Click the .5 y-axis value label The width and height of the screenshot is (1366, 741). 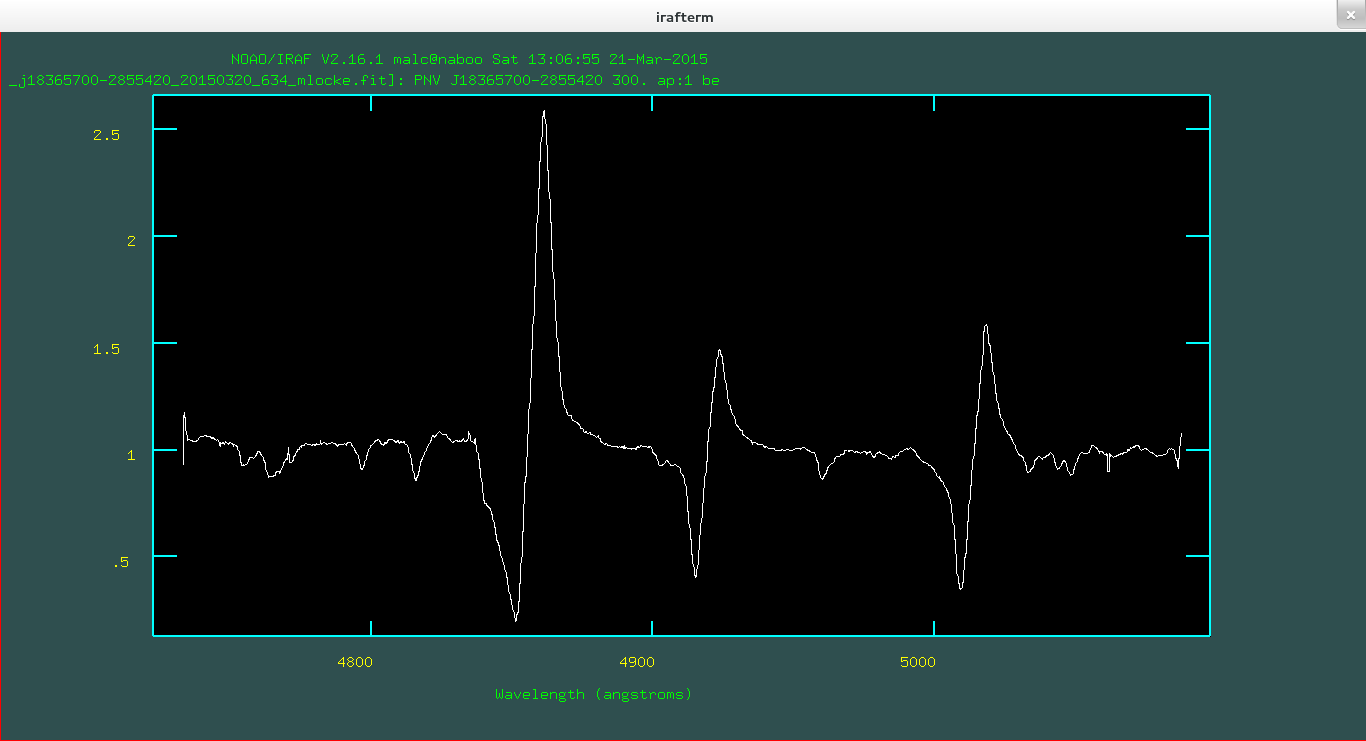coord(120,563)
